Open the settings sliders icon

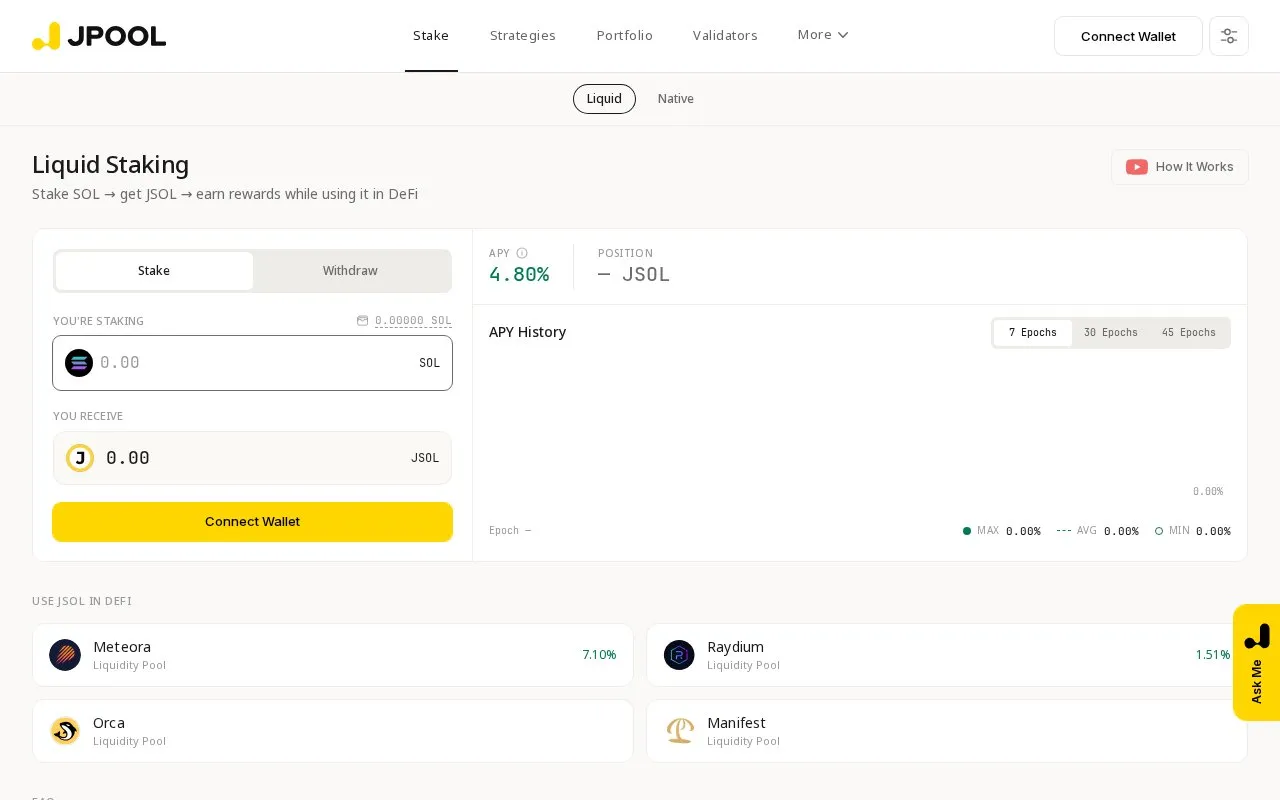(1229, 36)
